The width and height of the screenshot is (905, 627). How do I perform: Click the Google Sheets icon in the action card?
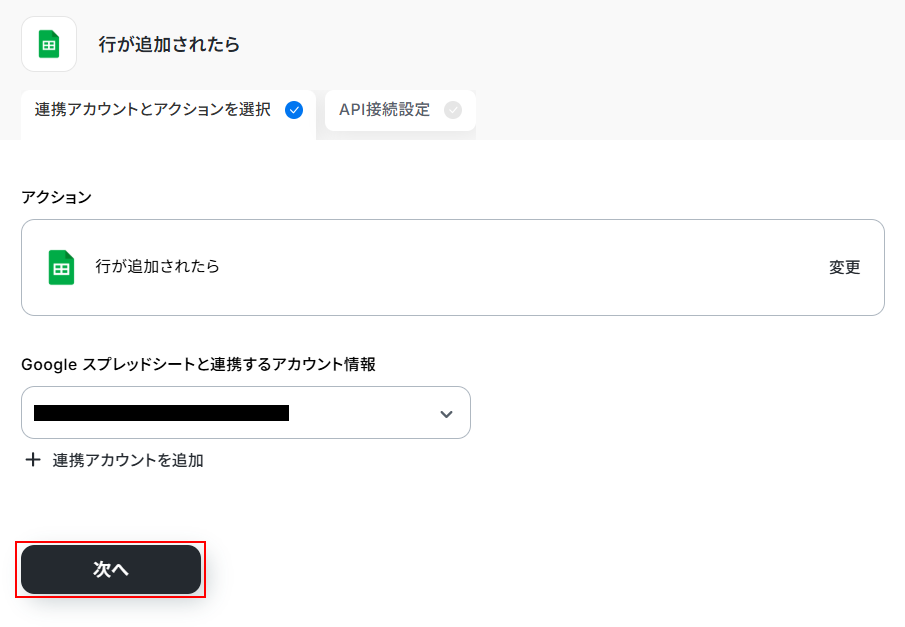click(62, 267)
